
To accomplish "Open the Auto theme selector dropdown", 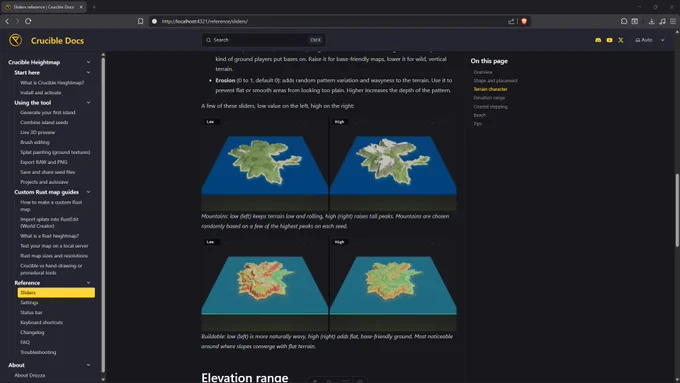I will coord(650,40).
